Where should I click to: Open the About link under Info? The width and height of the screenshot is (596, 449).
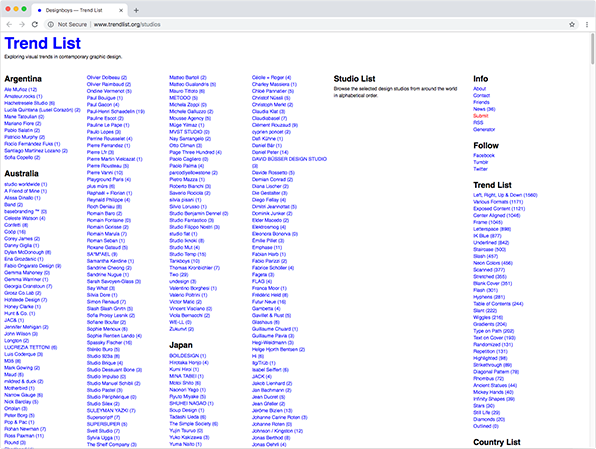click(x=480, y=89)
